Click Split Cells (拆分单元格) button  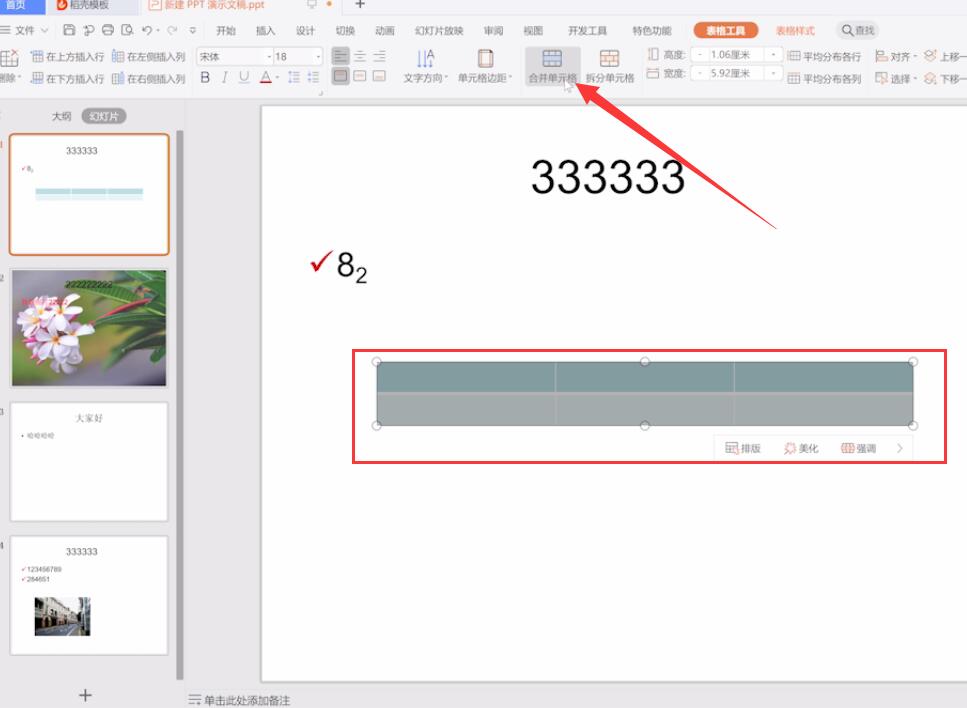609,67
